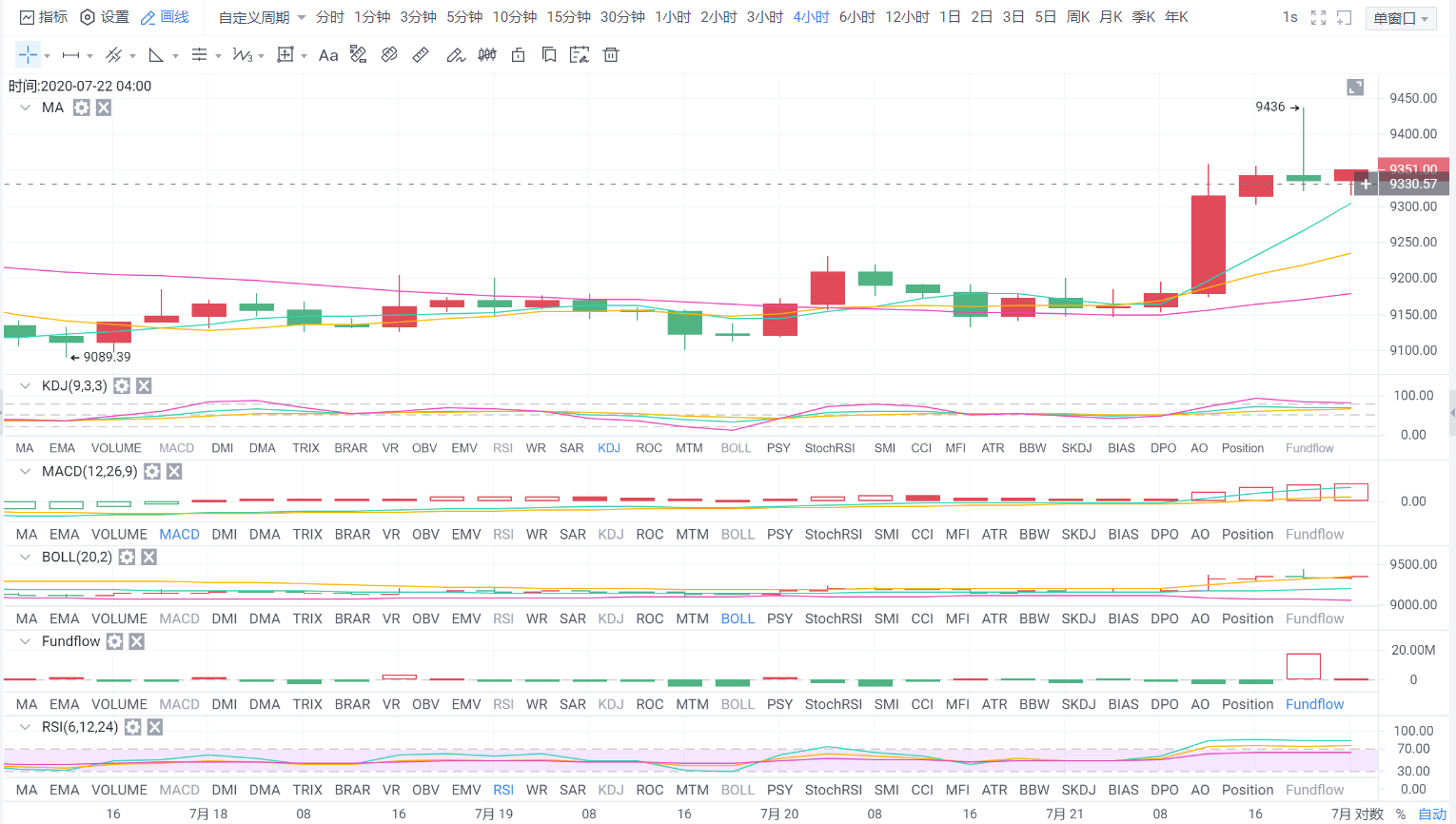Switch to 15分钟 timeframe

tap(568, 17)
